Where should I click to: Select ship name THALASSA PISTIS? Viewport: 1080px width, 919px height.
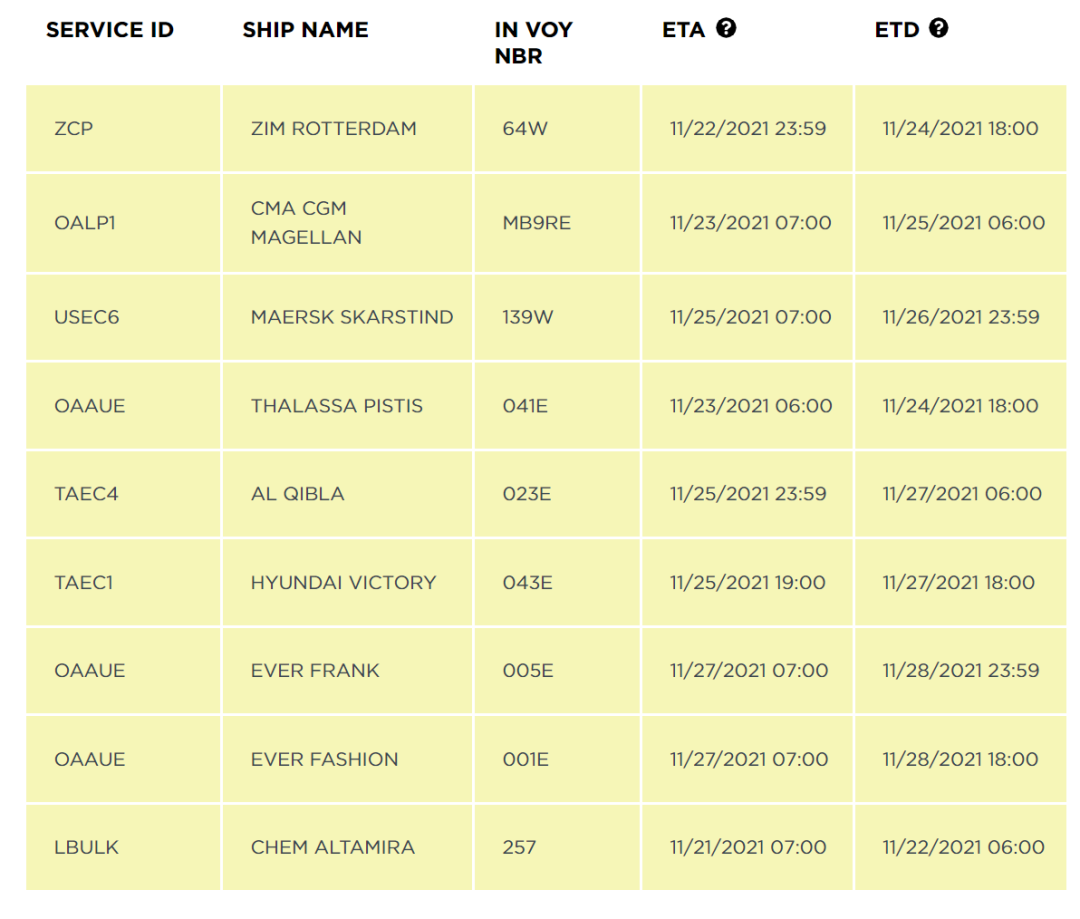(x=337, y=406)
